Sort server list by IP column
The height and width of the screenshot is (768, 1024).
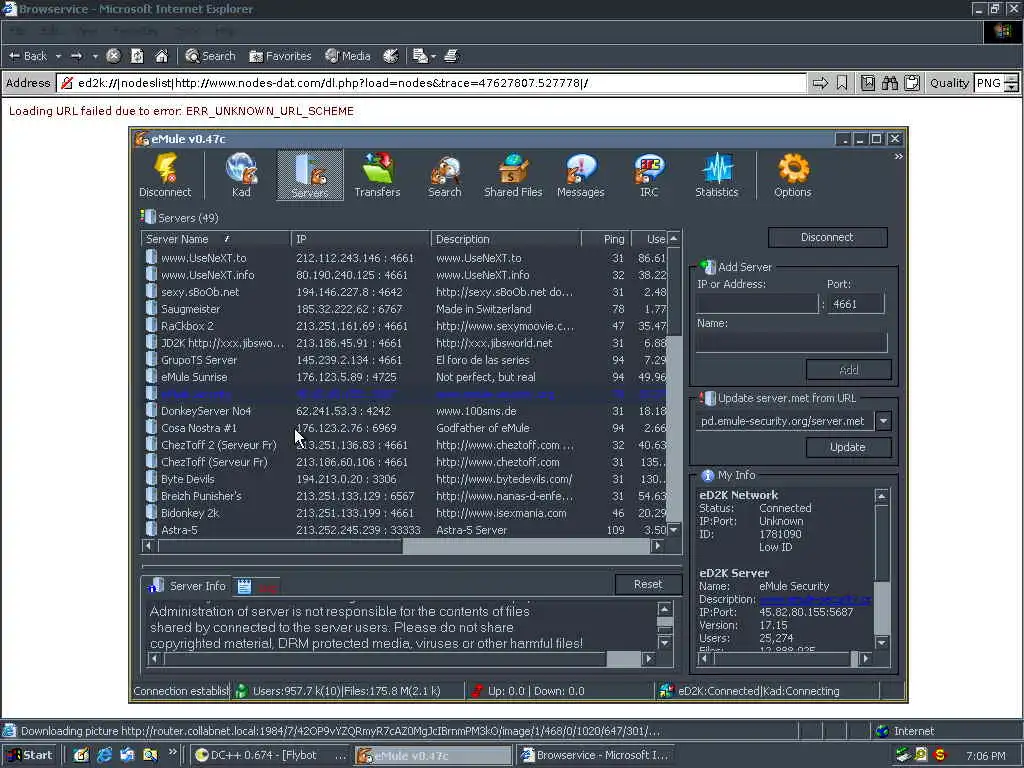[360, 239]
